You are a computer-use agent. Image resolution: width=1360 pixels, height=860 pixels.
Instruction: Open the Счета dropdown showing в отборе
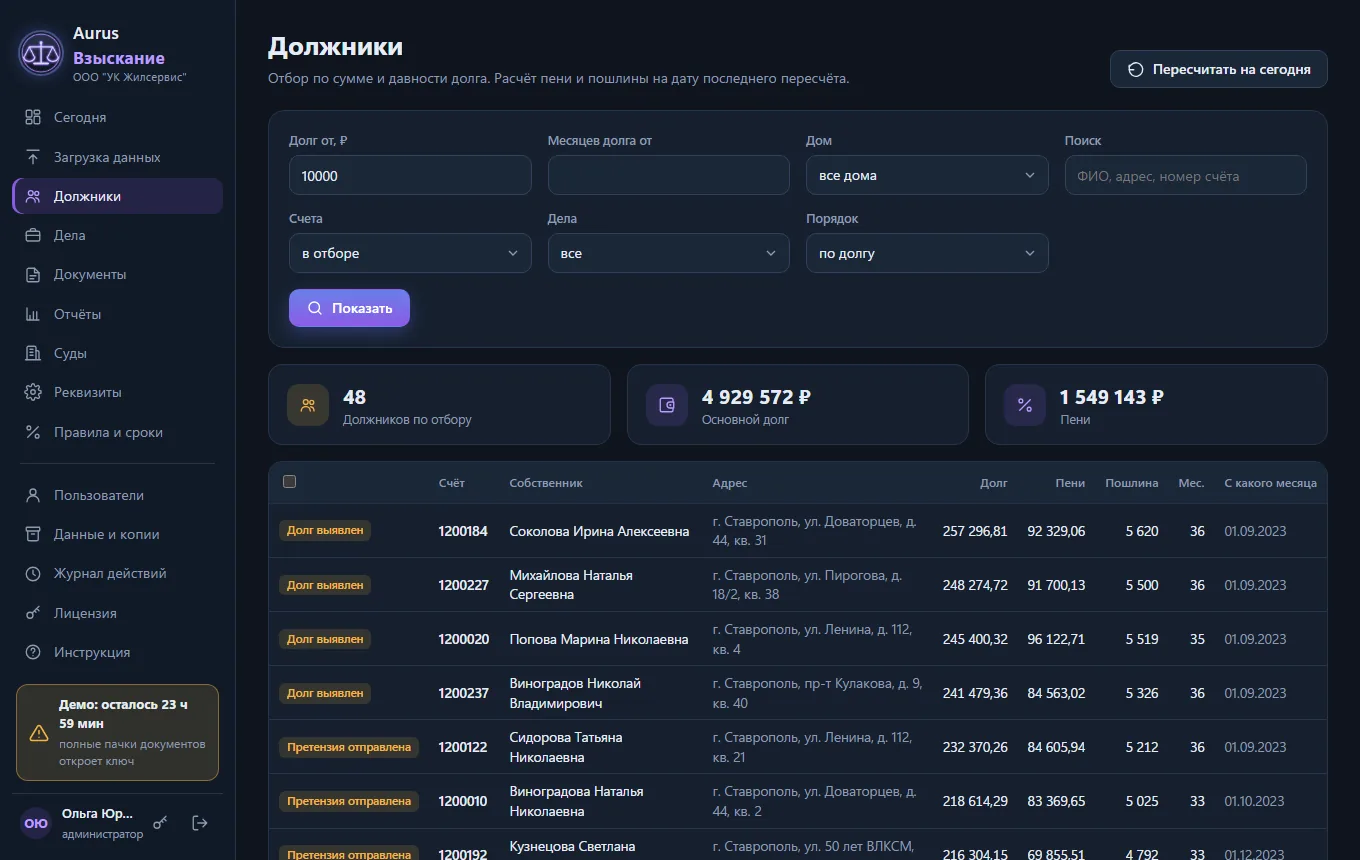(x=410, y=253)
